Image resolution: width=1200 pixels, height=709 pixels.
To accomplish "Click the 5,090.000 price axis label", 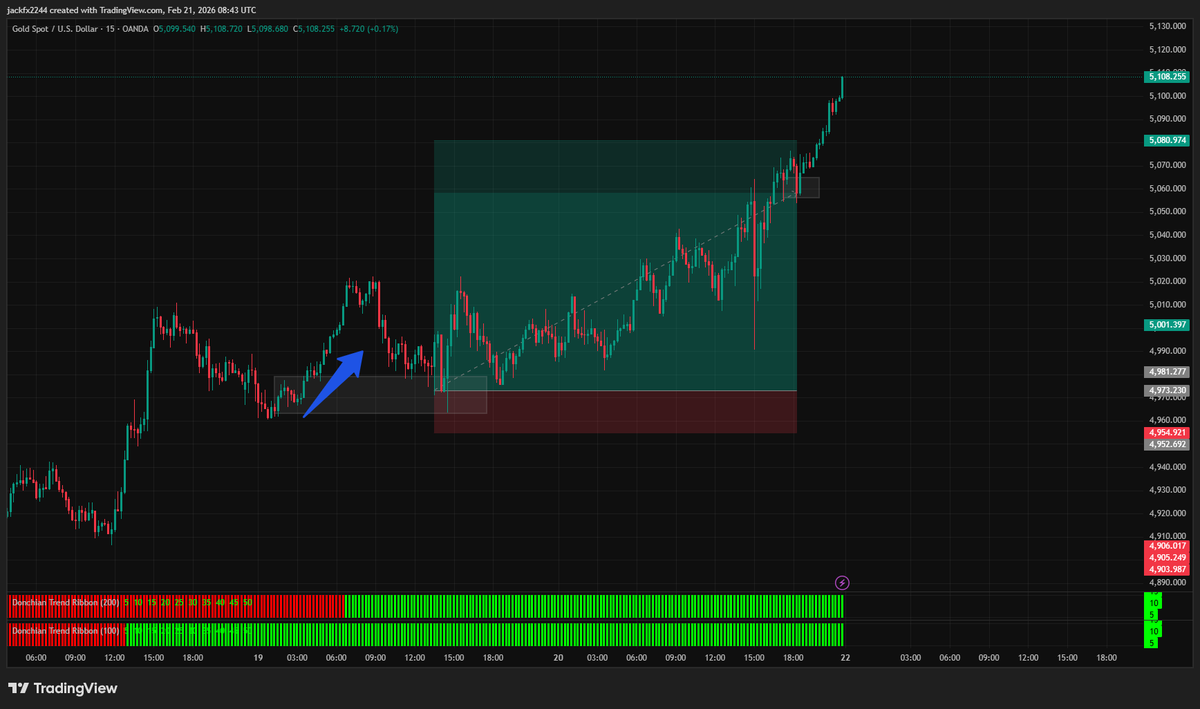I will 1167,119.
